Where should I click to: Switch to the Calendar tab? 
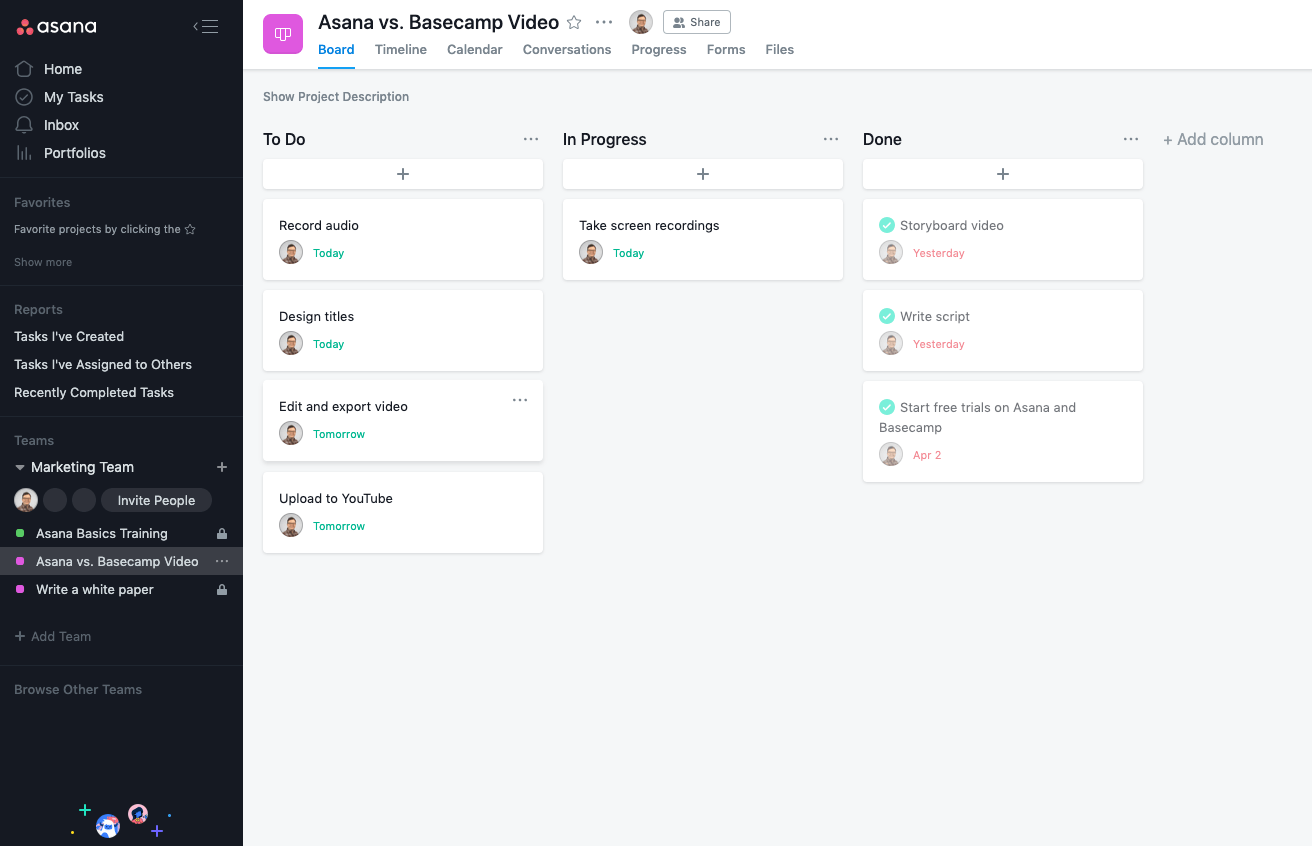click(x=475, y=49)
